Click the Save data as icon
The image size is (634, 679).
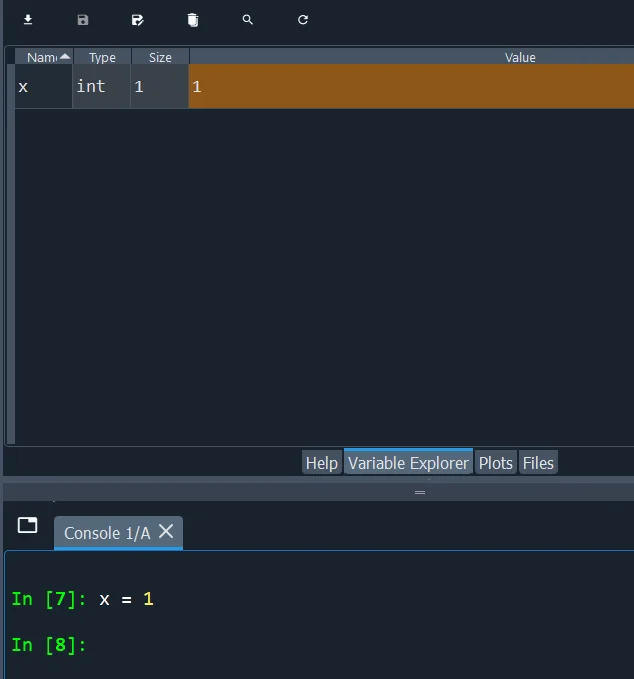[x=138, y=20]
